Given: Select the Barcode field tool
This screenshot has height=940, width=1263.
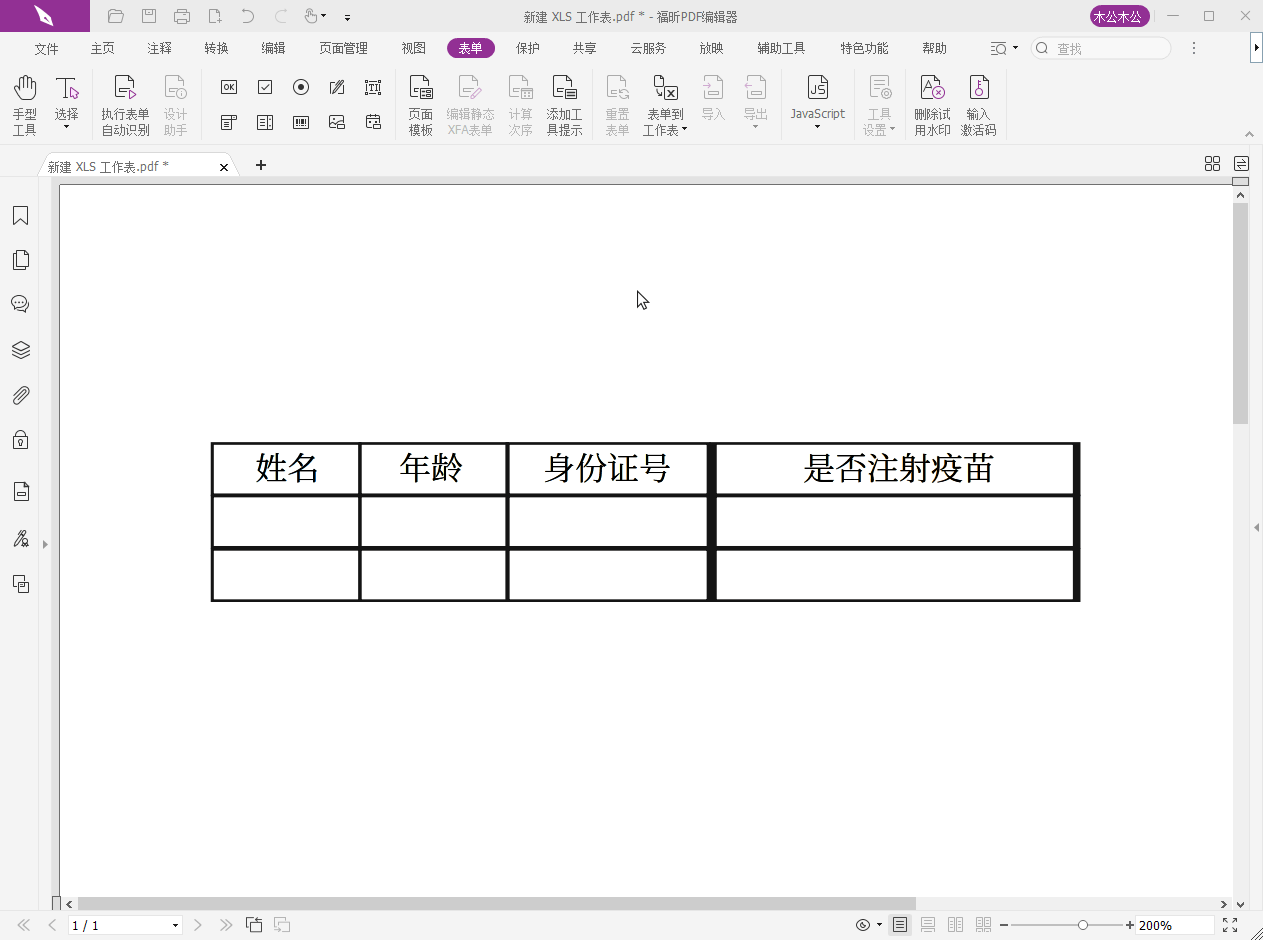Looking at the screenshot, I should point(300,122).
